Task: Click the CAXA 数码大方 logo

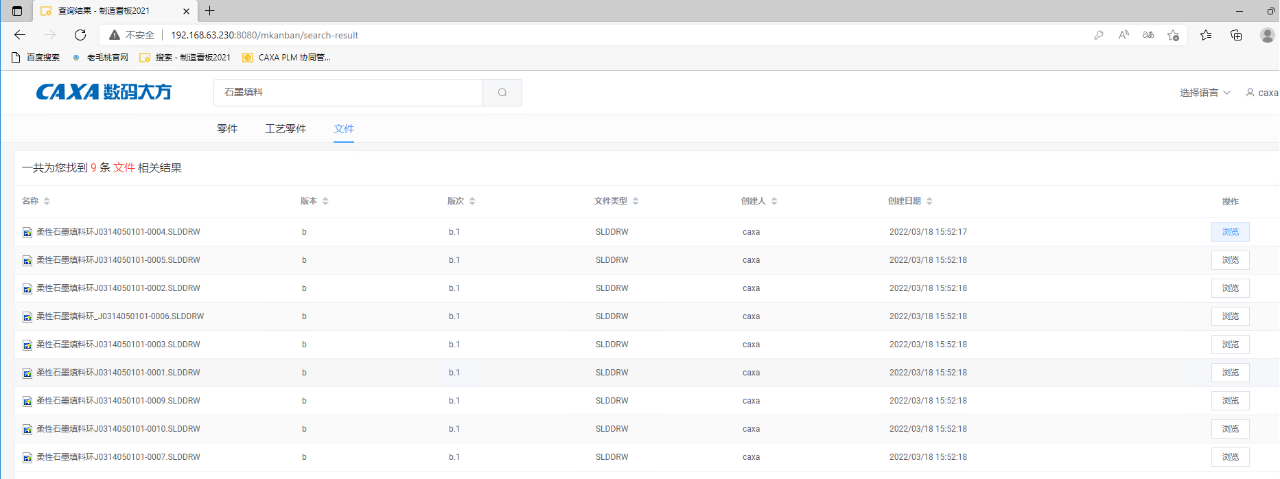Action: click(104, 92)
